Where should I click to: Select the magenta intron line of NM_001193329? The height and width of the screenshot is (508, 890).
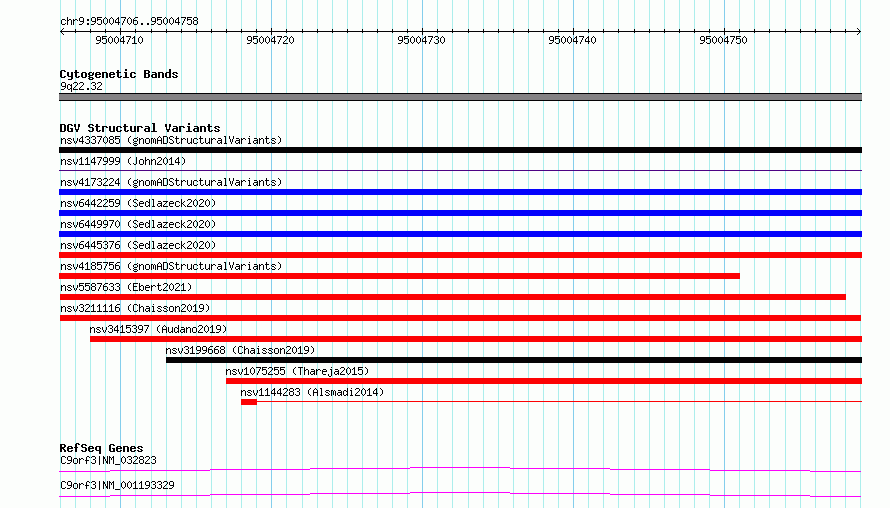460,494
